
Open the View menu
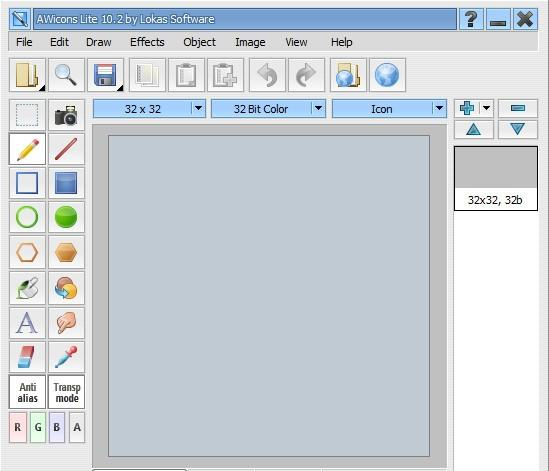[x=296, y=42]
